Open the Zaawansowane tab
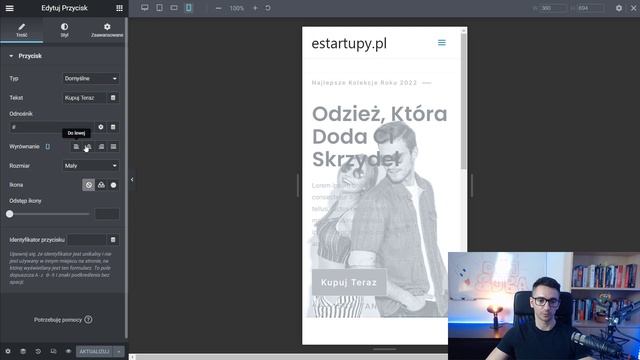The image size is (640, 360). (107, 30)
